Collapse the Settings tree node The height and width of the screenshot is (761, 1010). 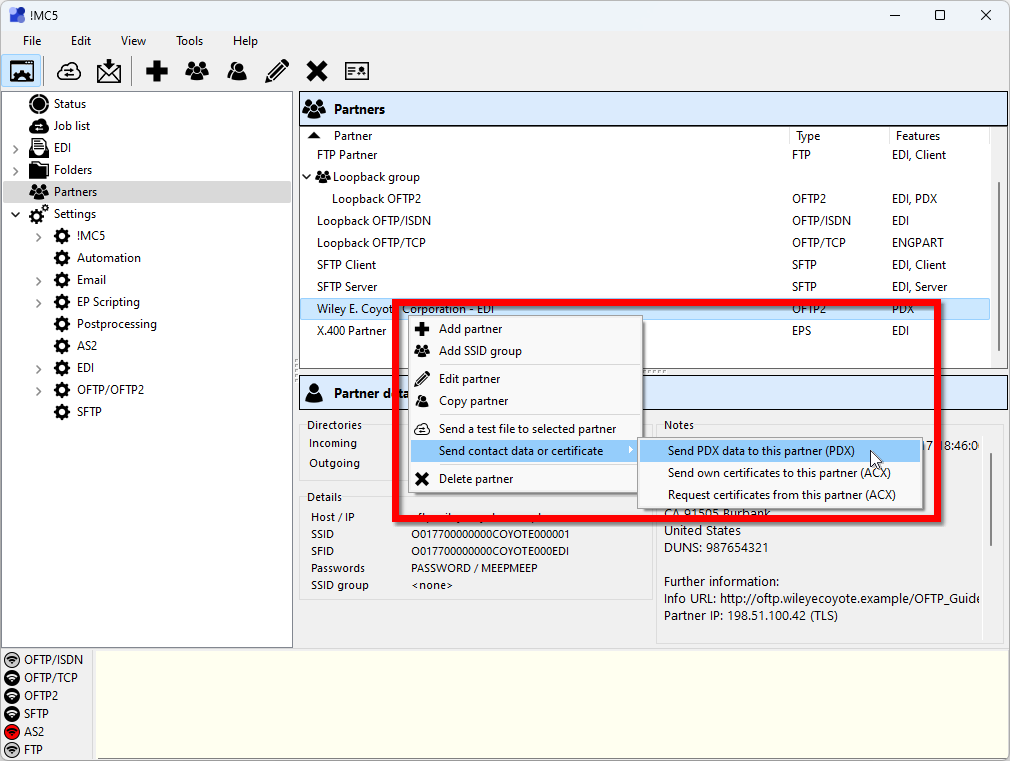click(x=15, y=214)
